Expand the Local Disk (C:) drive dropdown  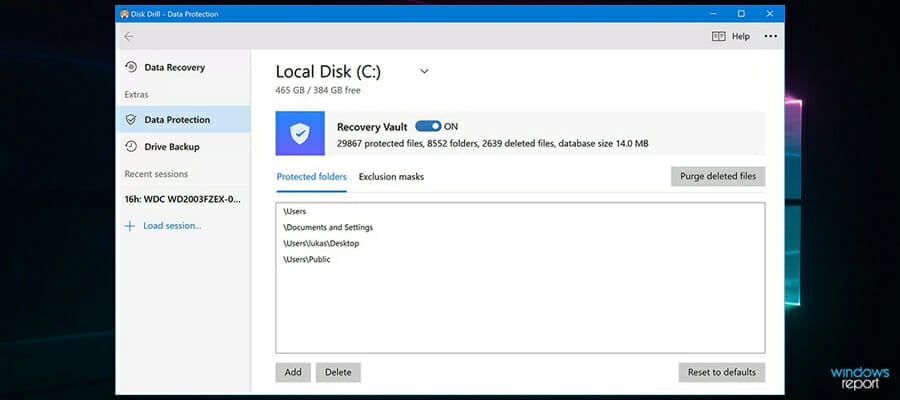424,71
